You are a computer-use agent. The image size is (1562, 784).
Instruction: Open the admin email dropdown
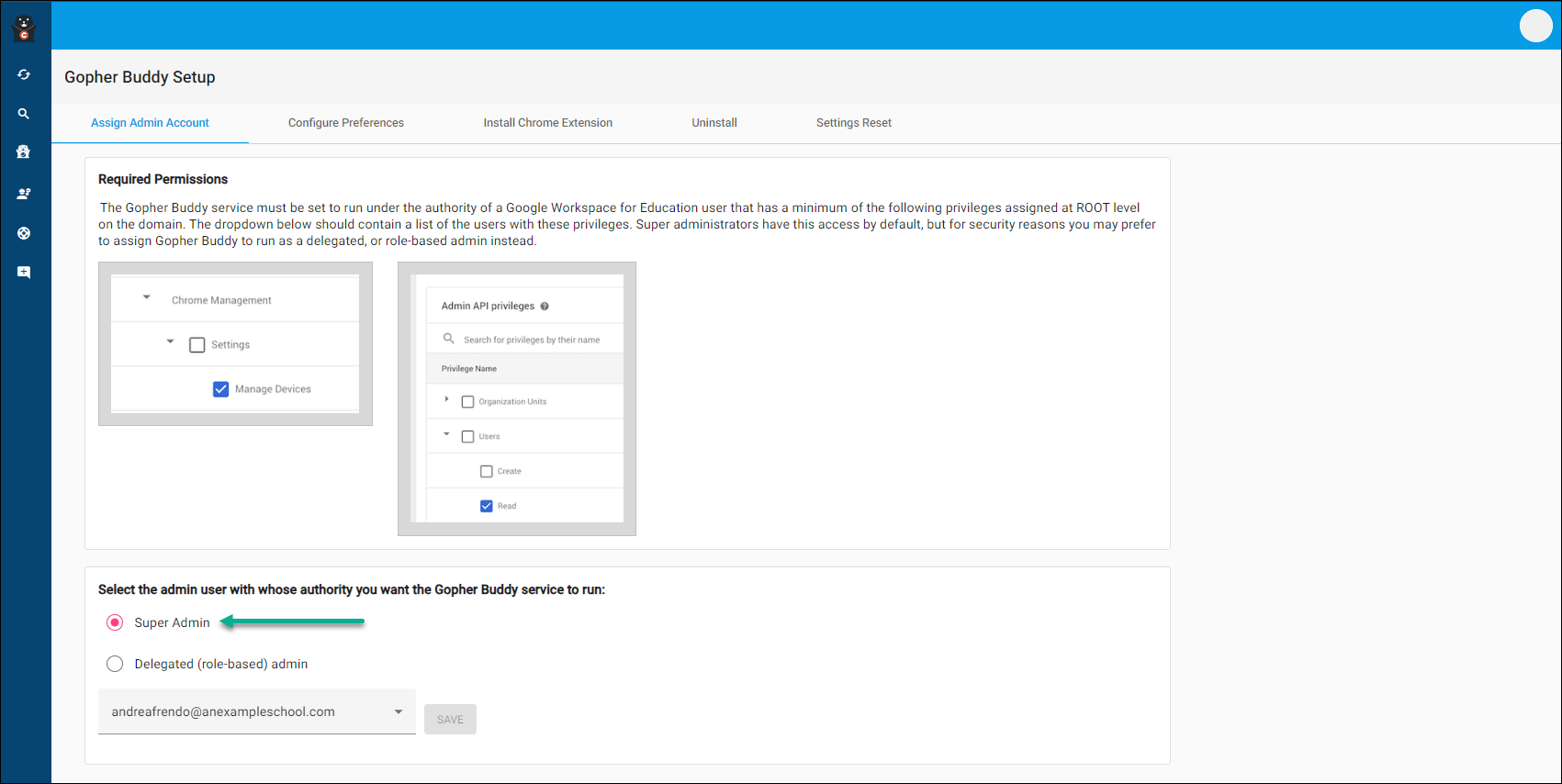[257, 711]
